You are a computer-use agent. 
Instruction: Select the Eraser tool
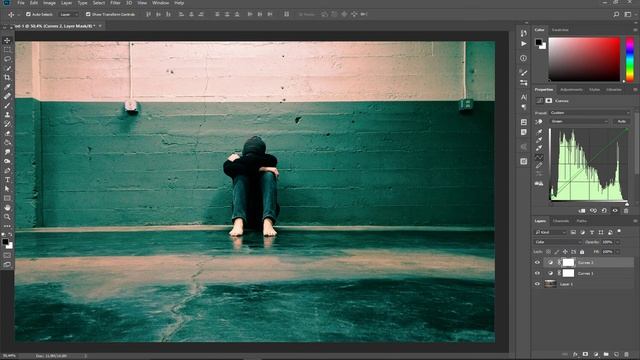point(7,133)
